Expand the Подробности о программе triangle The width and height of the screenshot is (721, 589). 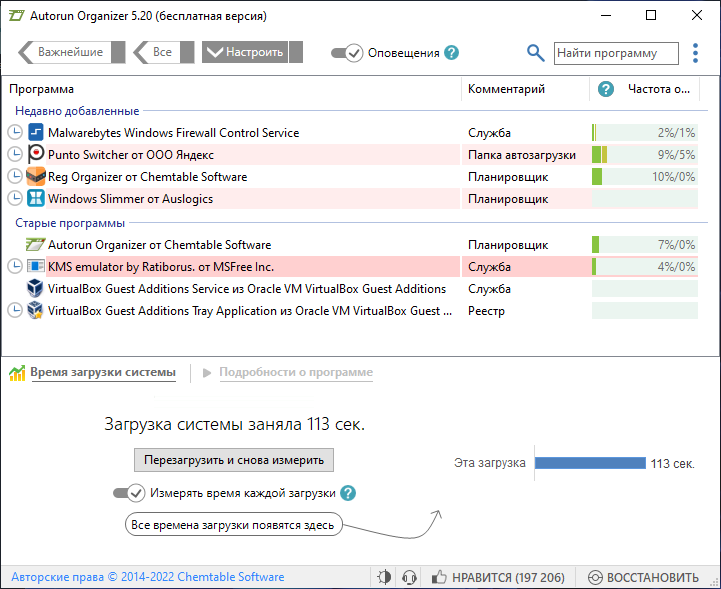coord(207,372)
